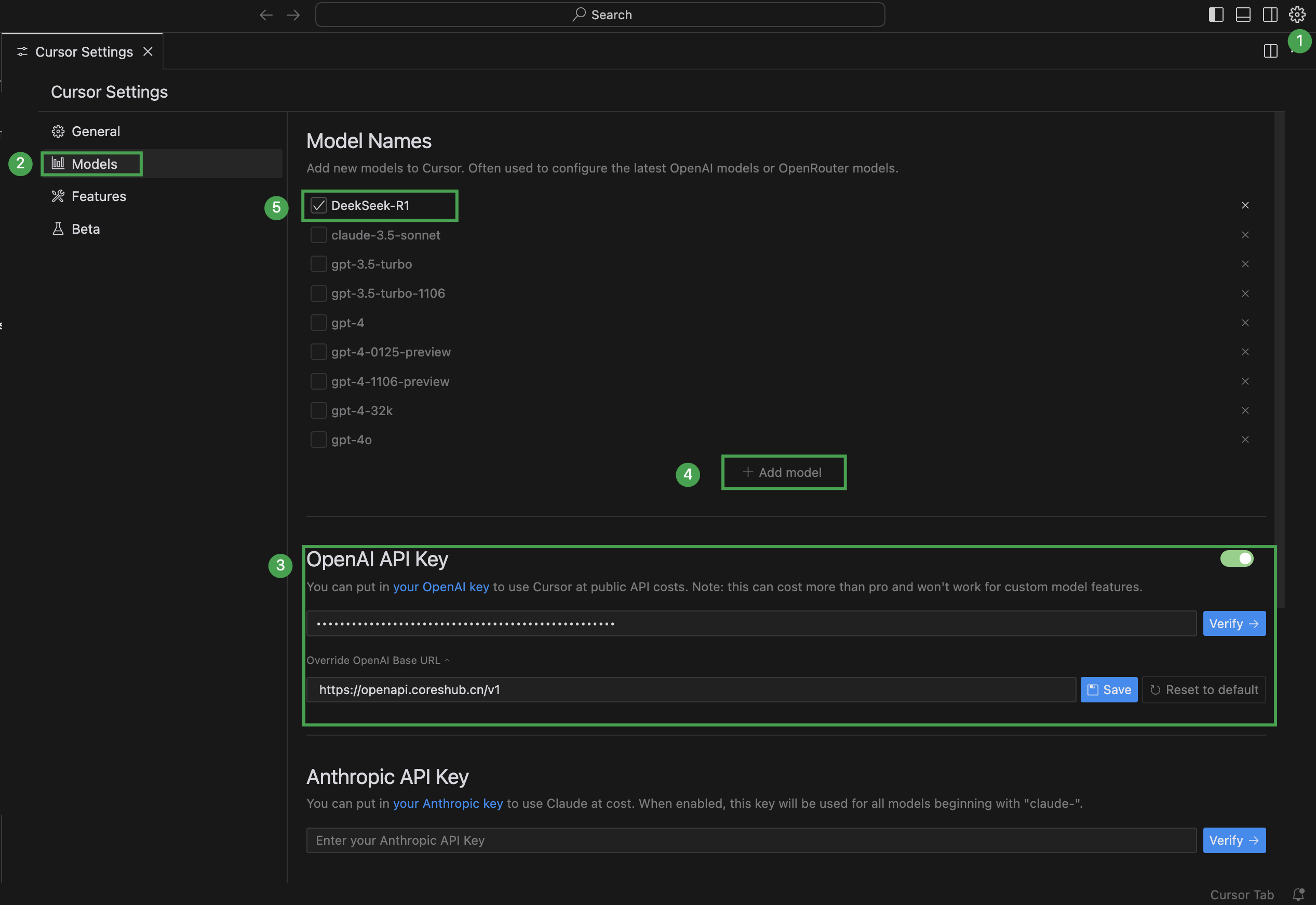Enable the gpt-4-1106-preview model checkbox
This screenshot has height=905, width=1316.
pos(318,382)
